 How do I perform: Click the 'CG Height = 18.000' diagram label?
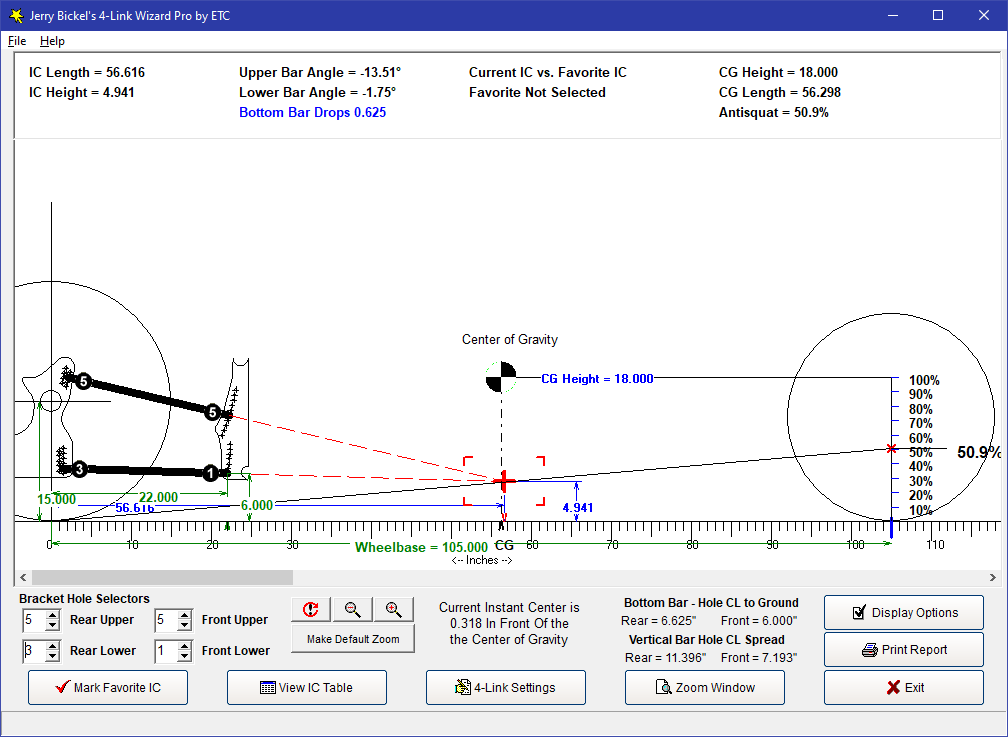[x=597, y=379]
